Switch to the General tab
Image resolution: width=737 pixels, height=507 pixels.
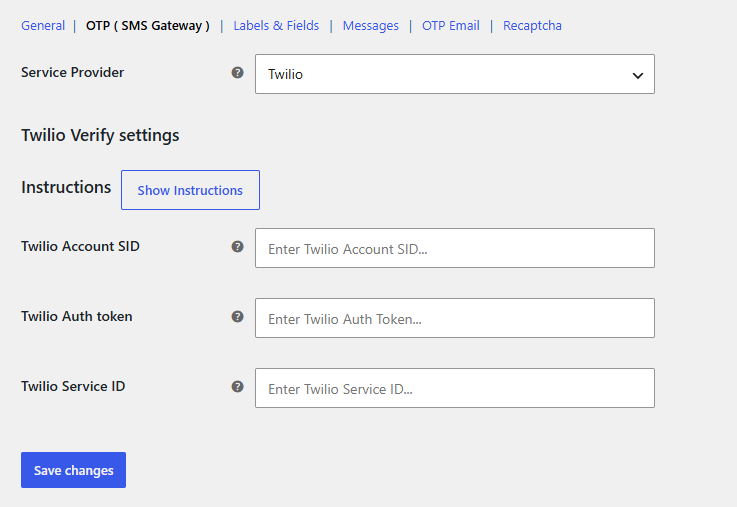click(43, 25)
